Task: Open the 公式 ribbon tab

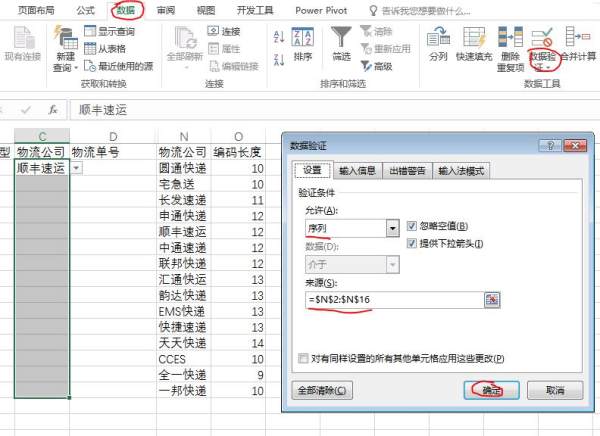Action: coord(85,10)
